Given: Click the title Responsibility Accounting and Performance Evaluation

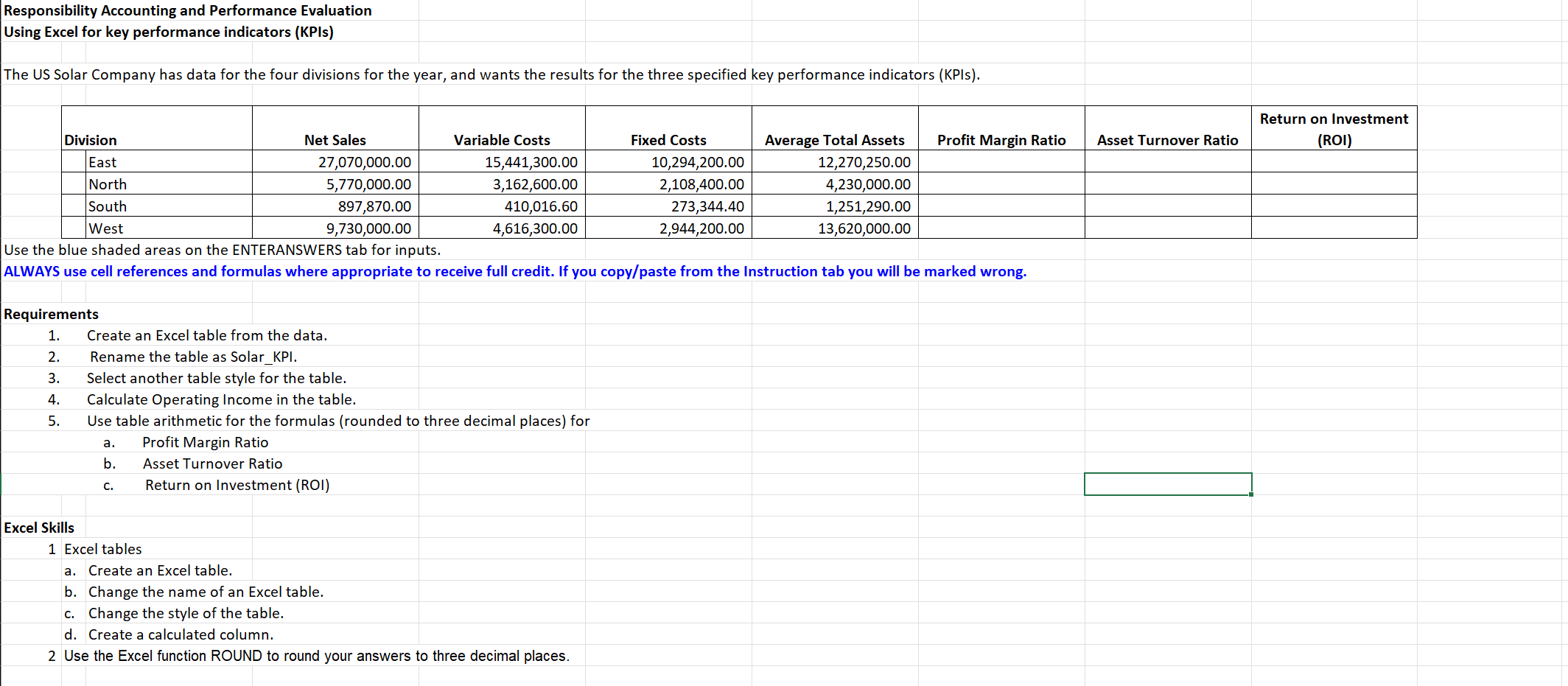Looking at the screenshot, I should [188, 10].
